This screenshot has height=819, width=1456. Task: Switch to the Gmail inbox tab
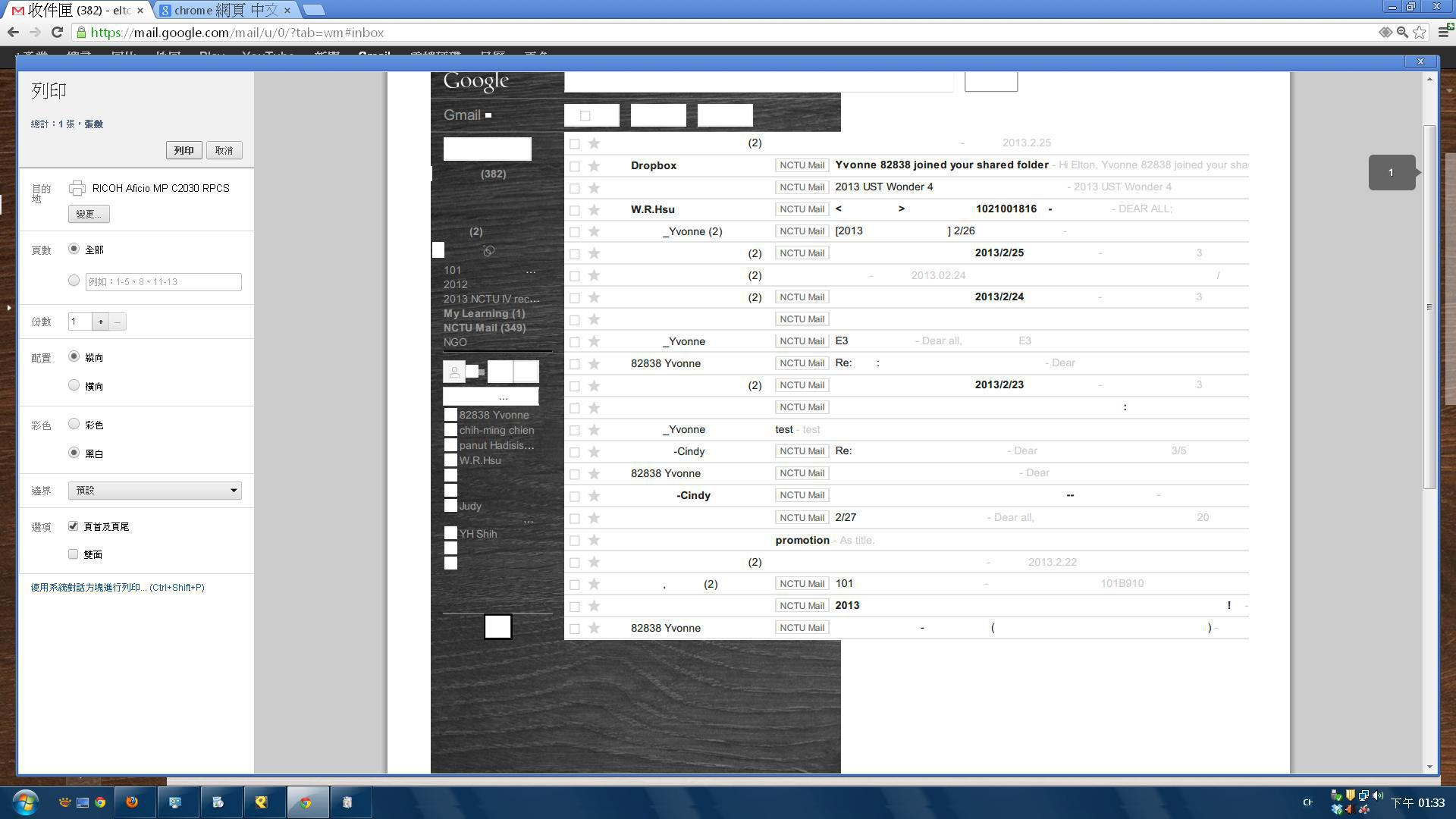[76, 10]
